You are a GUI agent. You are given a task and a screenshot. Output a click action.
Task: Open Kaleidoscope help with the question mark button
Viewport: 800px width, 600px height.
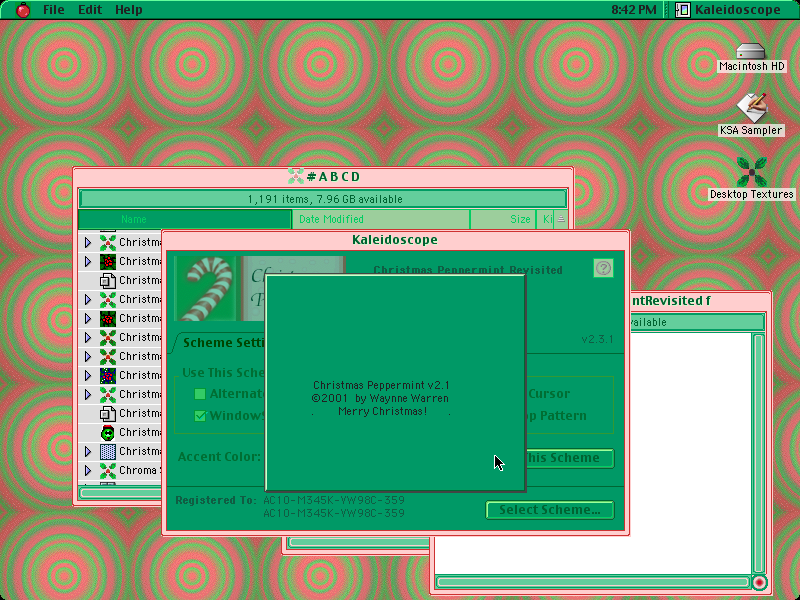(x=603, y=268)
